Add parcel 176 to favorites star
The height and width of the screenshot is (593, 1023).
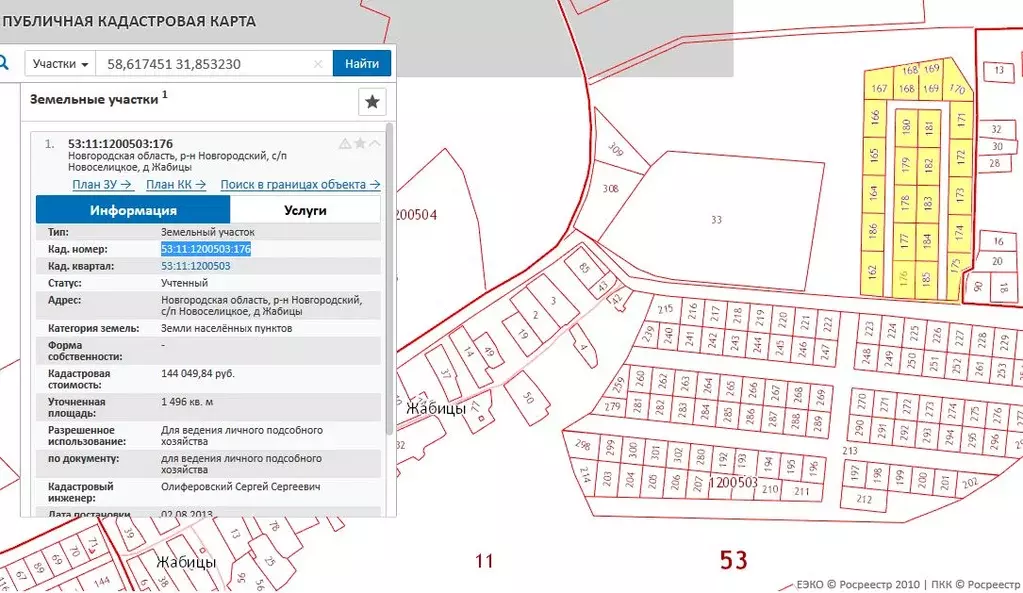tap(360, 144)
